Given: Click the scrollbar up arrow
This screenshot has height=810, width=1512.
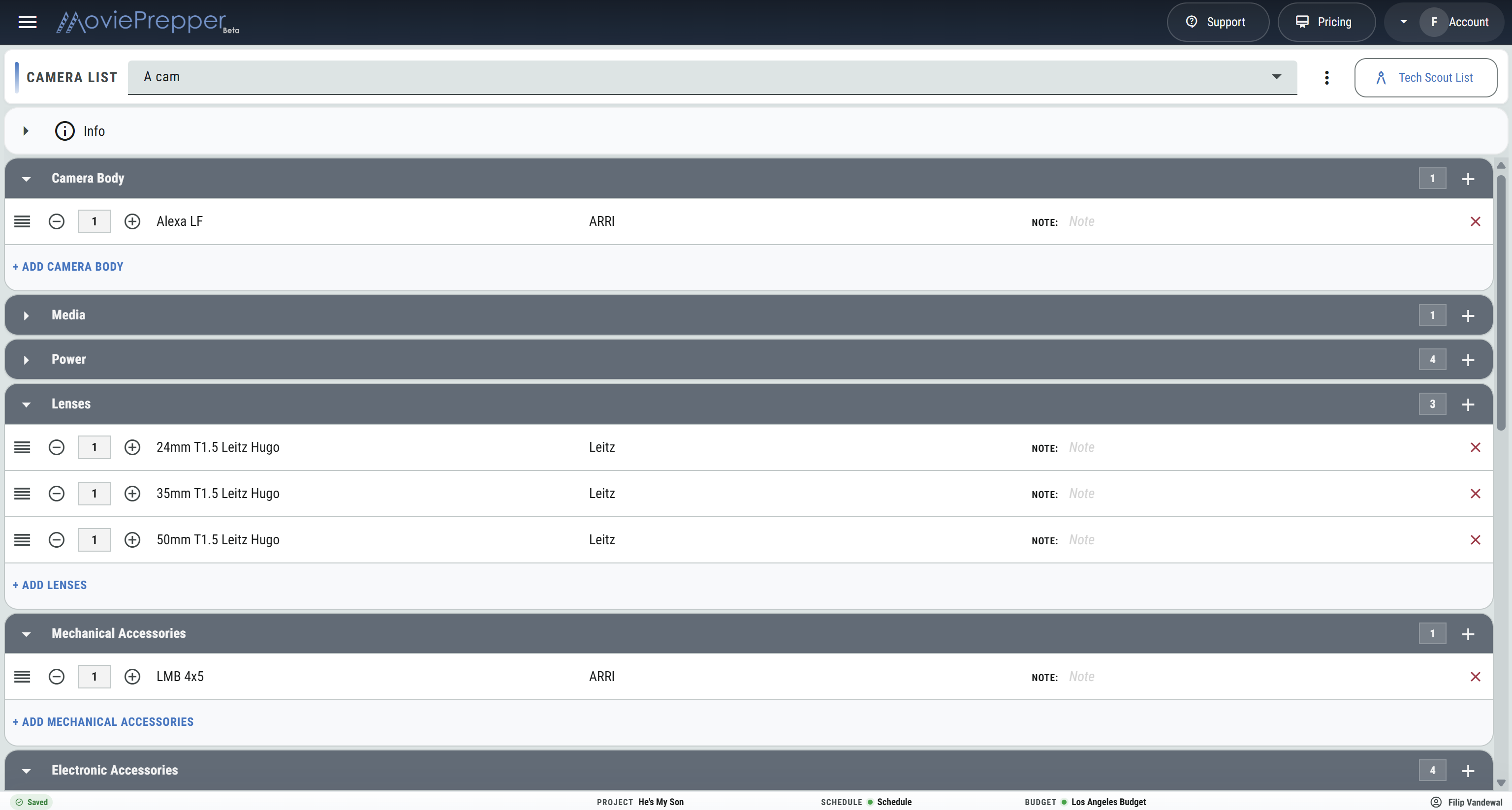Looking at the screenshot, I should [1501, 165].
